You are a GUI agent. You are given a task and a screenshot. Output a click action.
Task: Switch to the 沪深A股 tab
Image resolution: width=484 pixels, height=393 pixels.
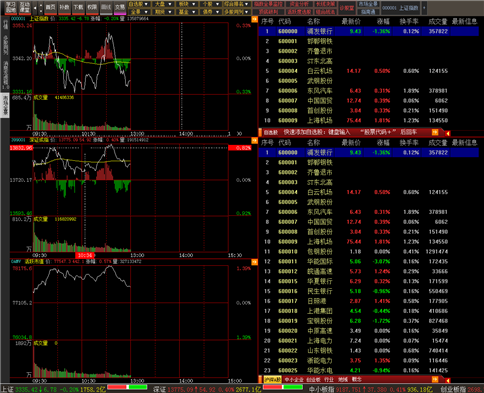[x=272, y=380]
